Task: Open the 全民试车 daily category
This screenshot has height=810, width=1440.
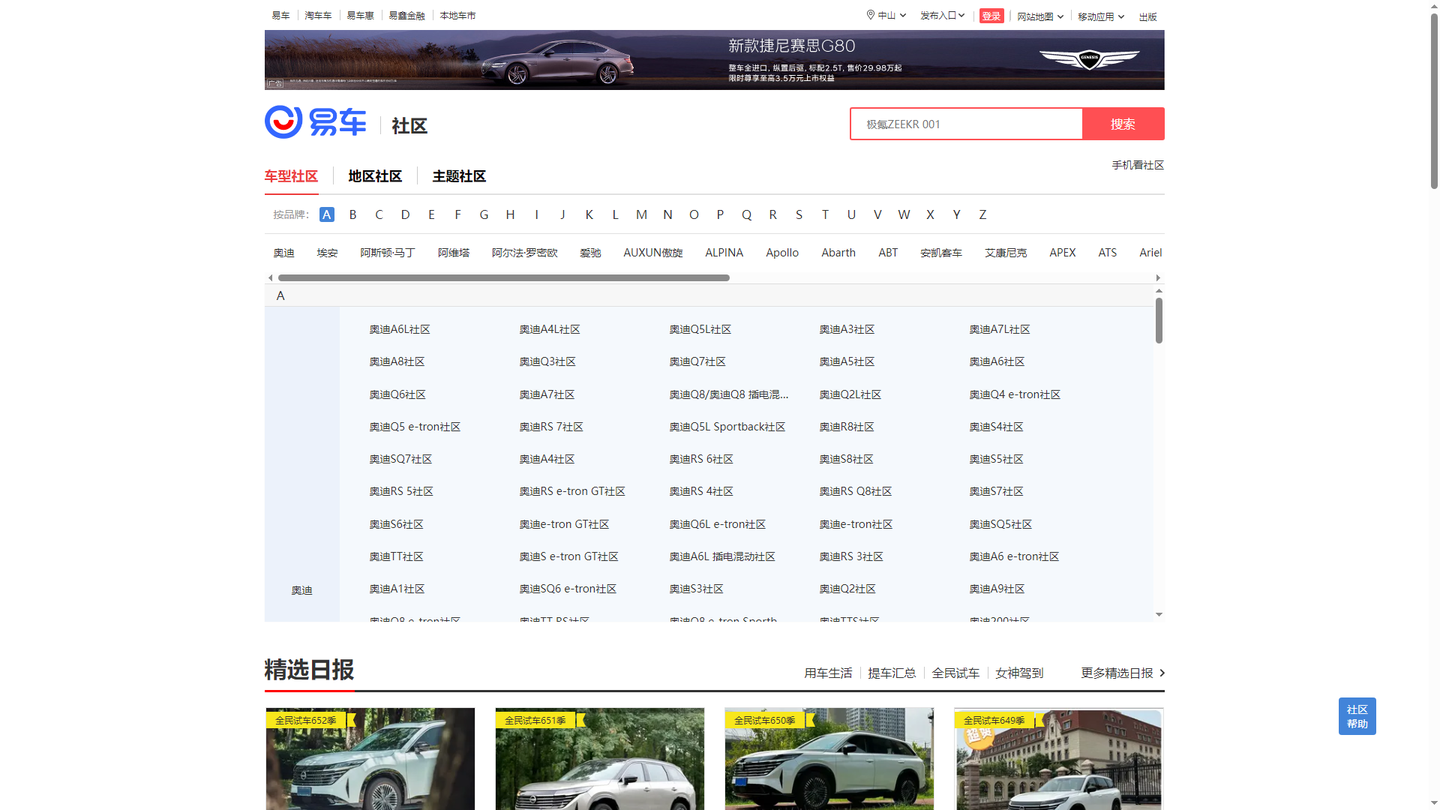Action: coord(955,673)
